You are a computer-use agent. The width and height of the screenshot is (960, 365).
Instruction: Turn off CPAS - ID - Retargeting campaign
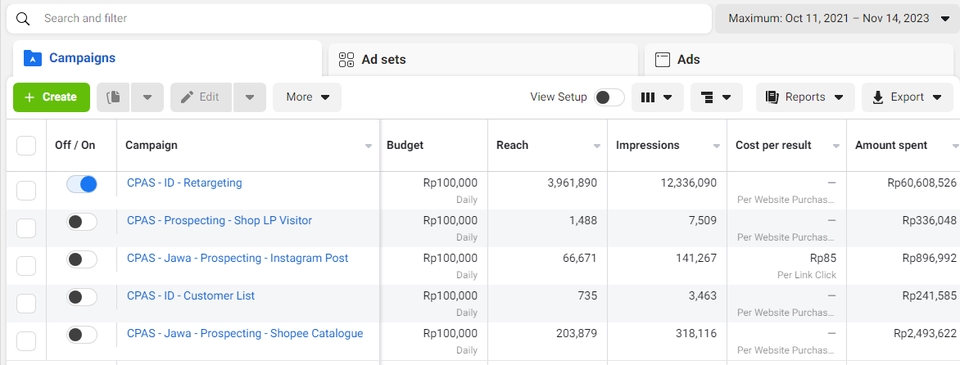[81, 184]
